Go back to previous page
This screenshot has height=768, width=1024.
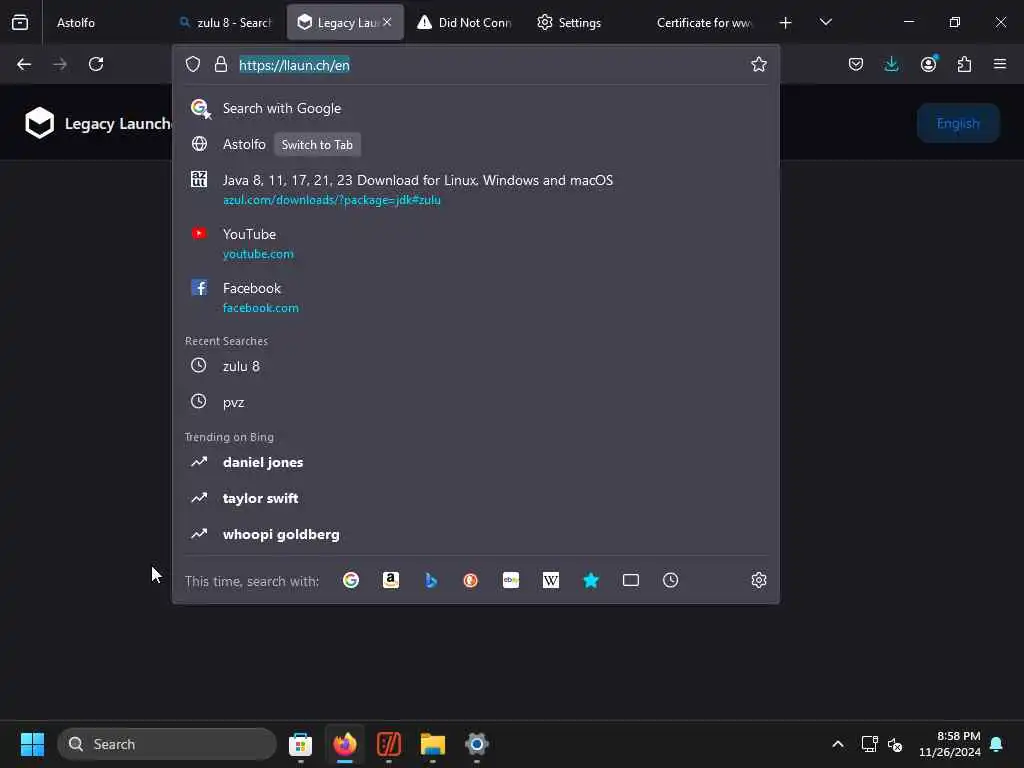tap(24, 64)
